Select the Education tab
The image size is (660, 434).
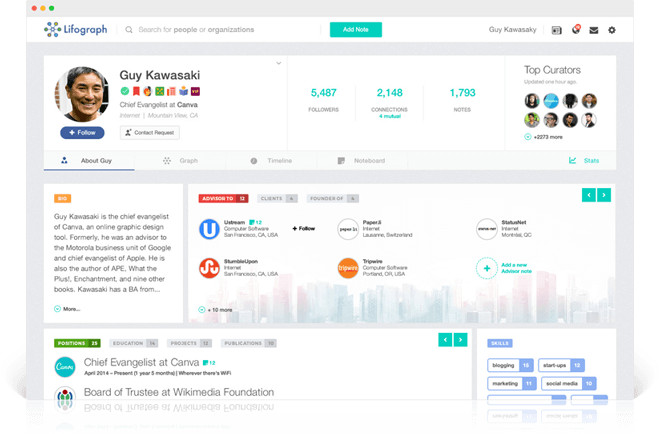tap(134, 343)
